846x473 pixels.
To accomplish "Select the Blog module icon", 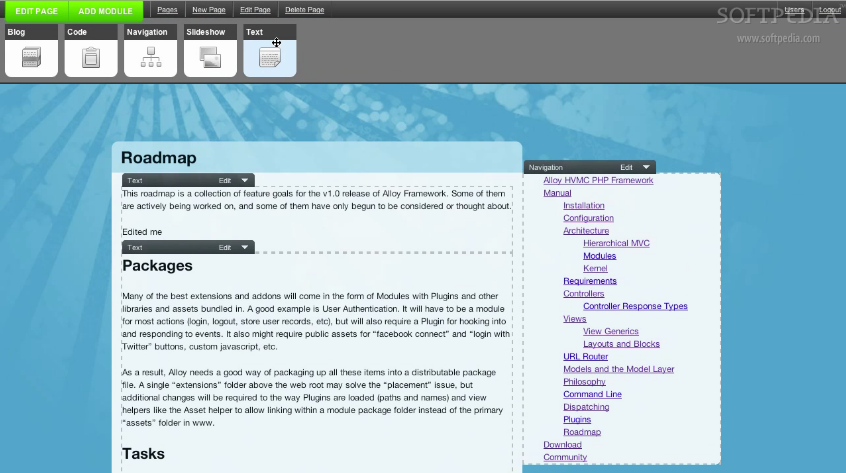I will coord(30,57).
